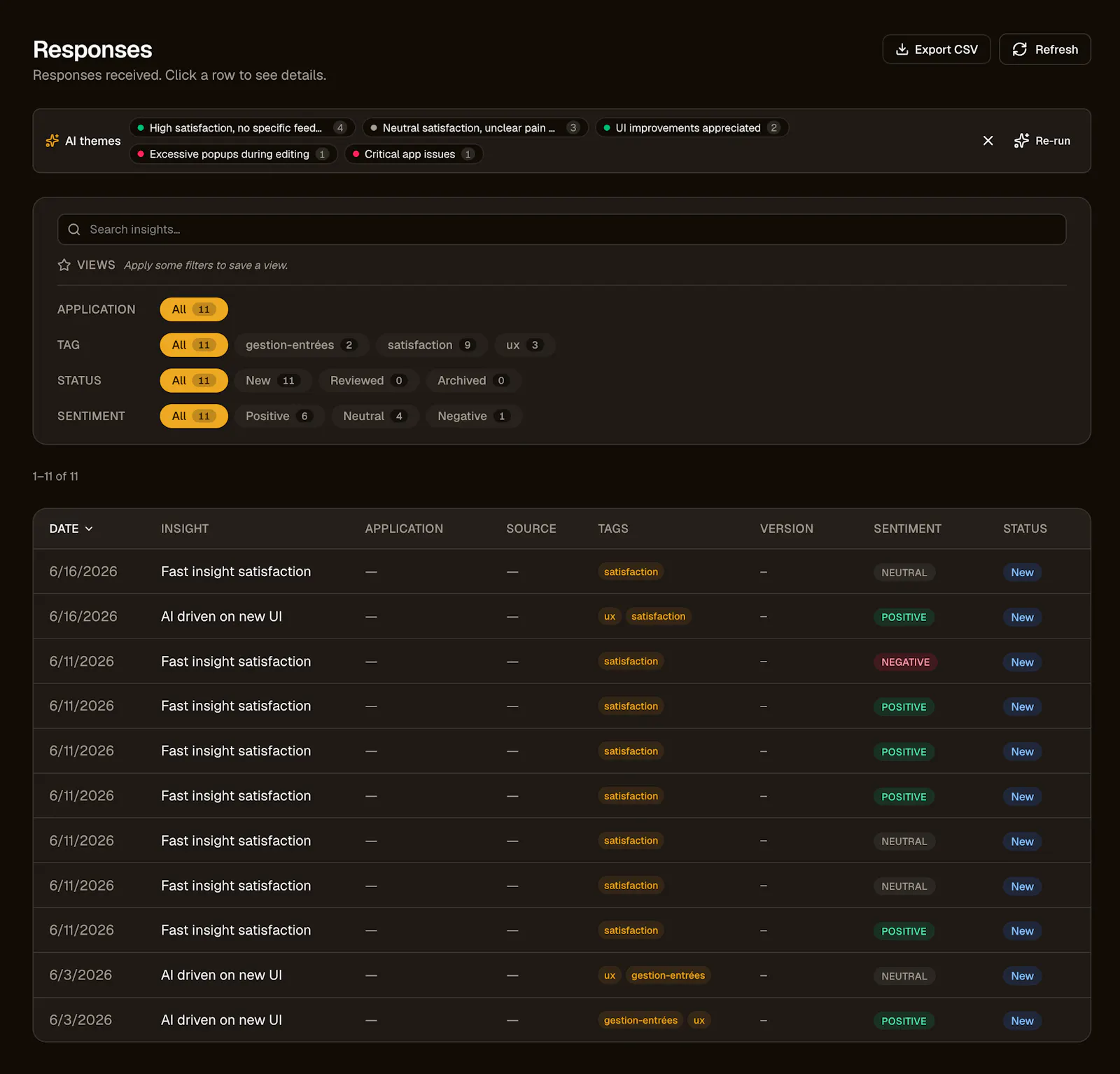Click NEUTRAL badge on 6/16/2026 row
1120x1074 pixels.
[x=904, y=573]
